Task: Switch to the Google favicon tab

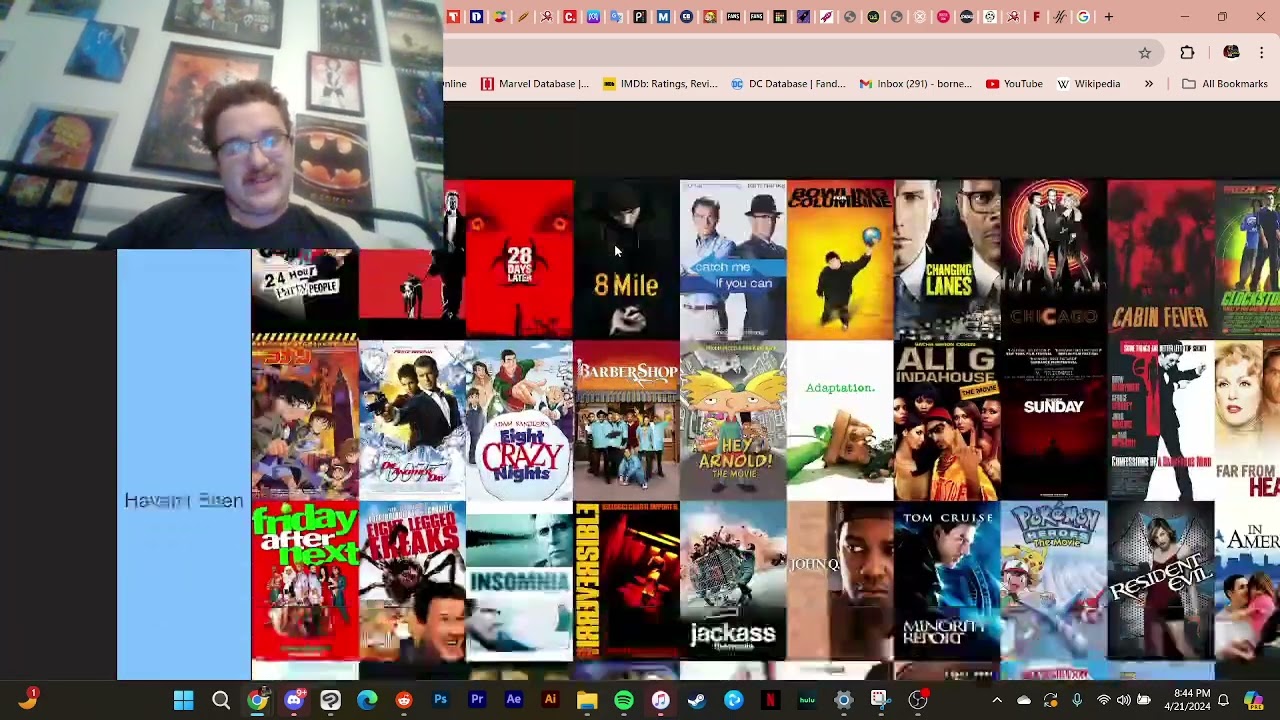Action: pos(1083,17)
